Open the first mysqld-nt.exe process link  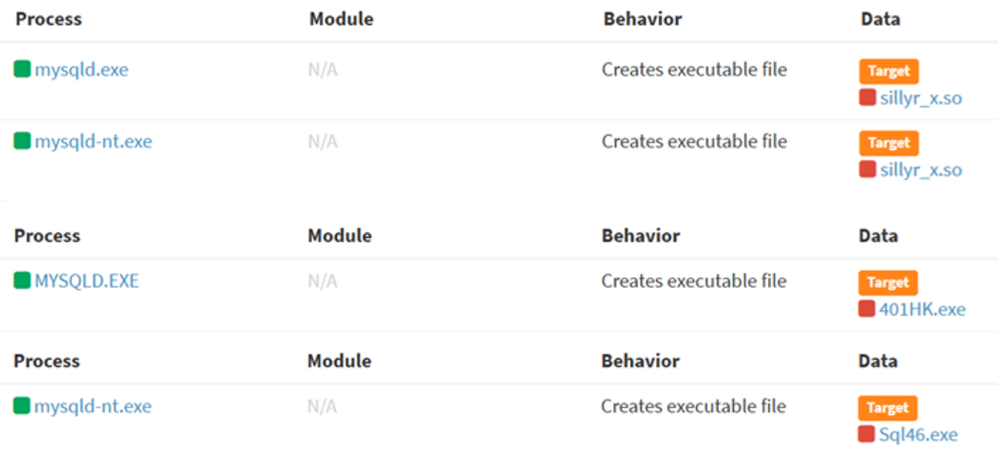point(93,141)
